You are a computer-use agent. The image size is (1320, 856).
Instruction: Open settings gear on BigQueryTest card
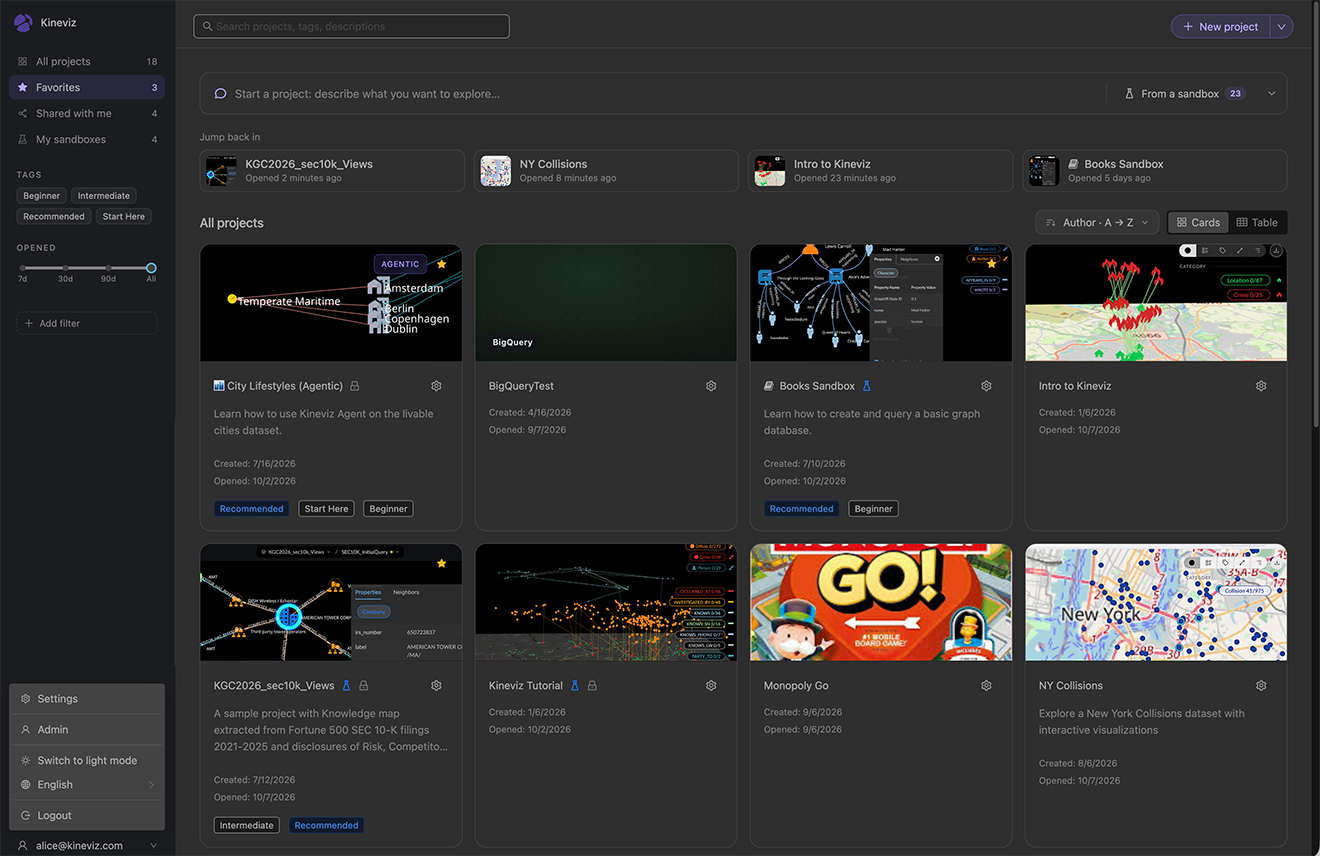point(711,386)
